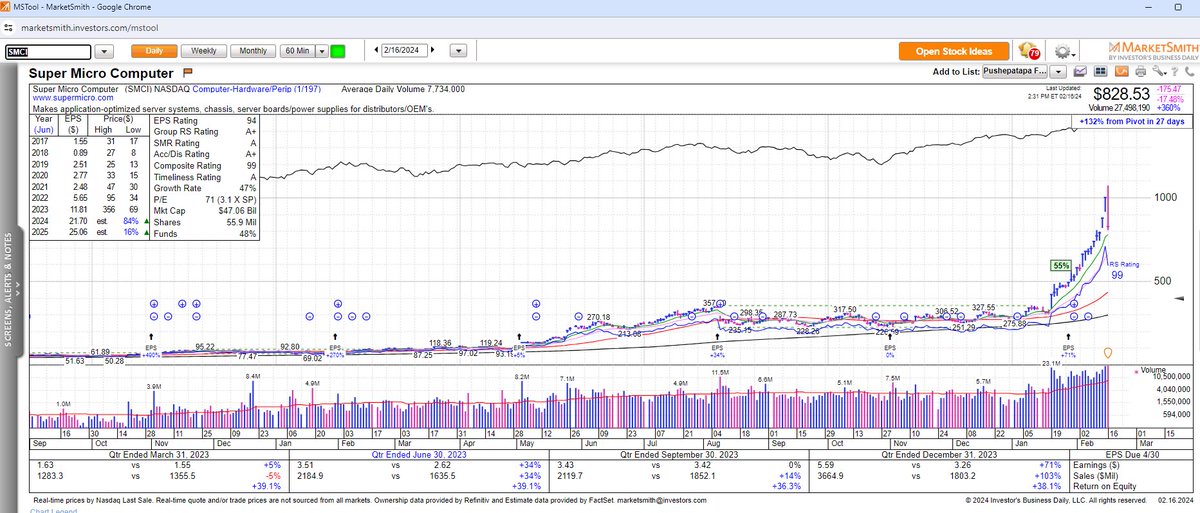Click the chart view icon
Screen dimensions: 1200x513
coord(1079,73)
